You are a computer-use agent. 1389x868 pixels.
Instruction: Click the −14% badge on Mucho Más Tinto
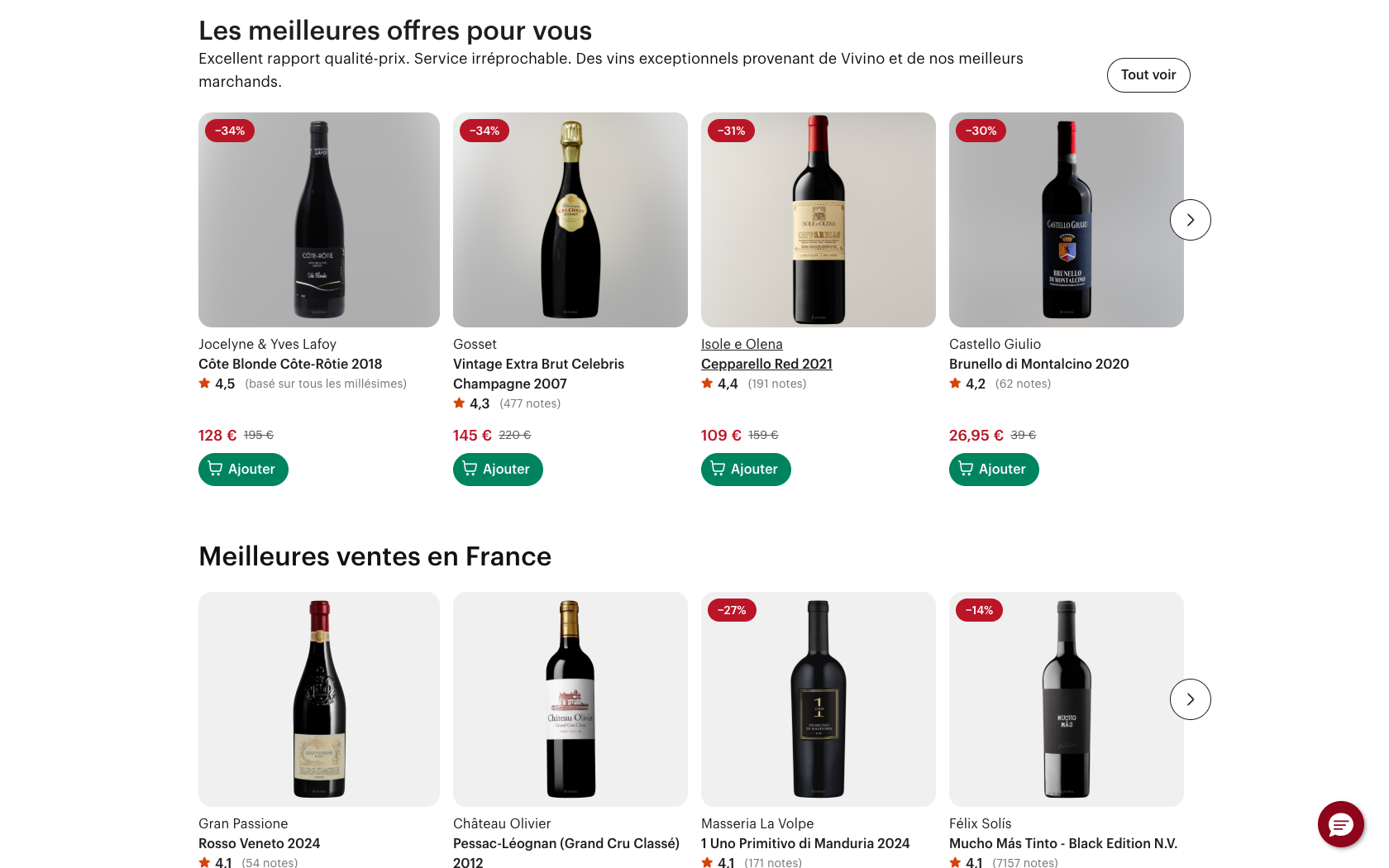[980, 610]
